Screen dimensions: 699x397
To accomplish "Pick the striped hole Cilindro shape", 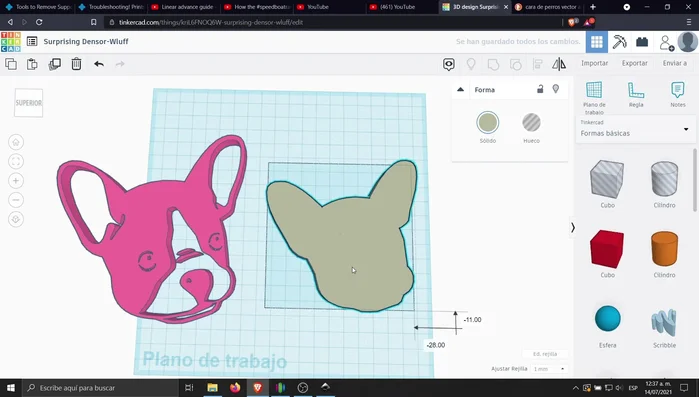I will pos(664,179).
